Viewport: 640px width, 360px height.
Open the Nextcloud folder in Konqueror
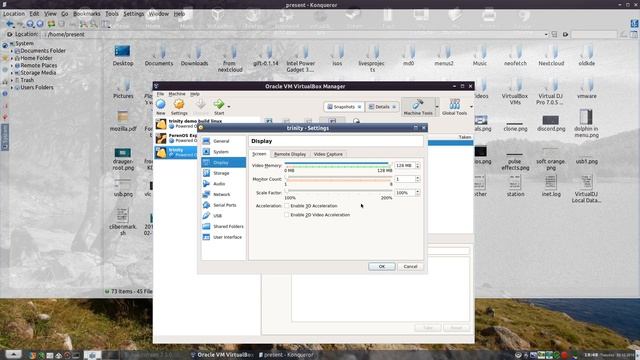[x=551, y=56]
